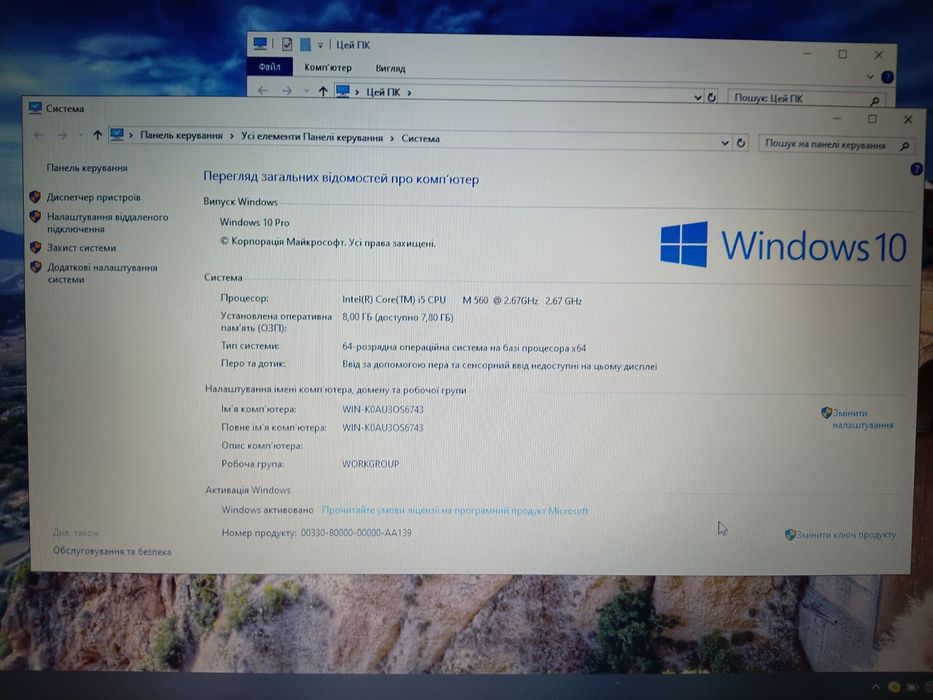Viewport: 933px width, 700px height.
Task: Click Windows активовано status text
Action: 267,510
